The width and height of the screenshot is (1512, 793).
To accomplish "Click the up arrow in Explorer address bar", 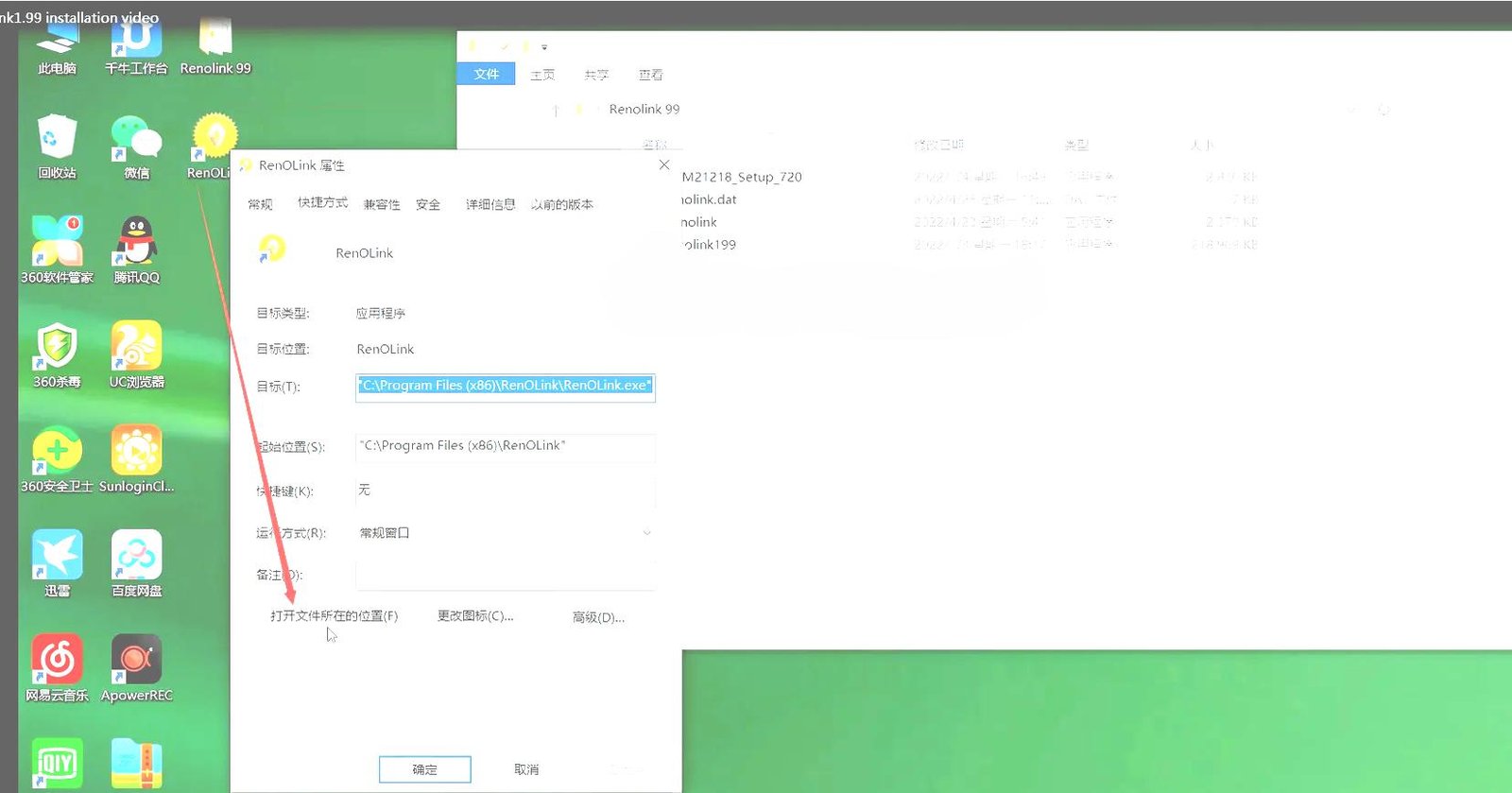I will pos(556,111).
